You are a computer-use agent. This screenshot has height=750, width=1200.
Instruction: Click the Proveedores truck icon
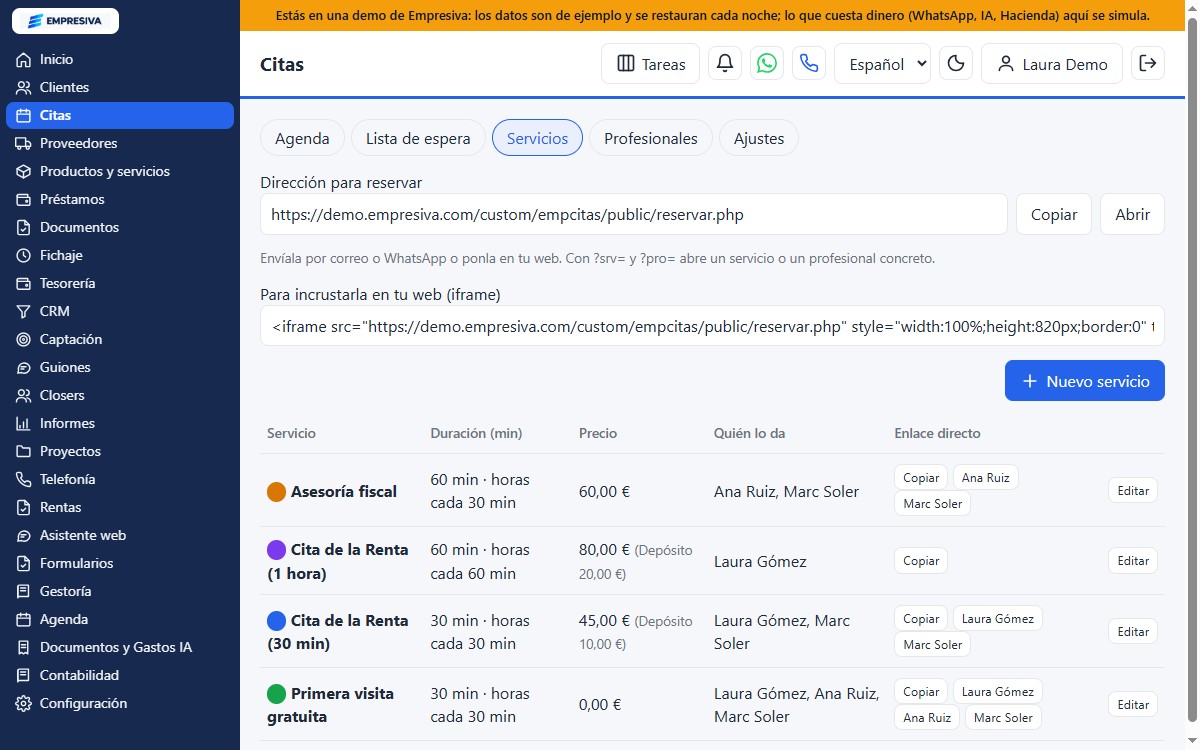24,144
